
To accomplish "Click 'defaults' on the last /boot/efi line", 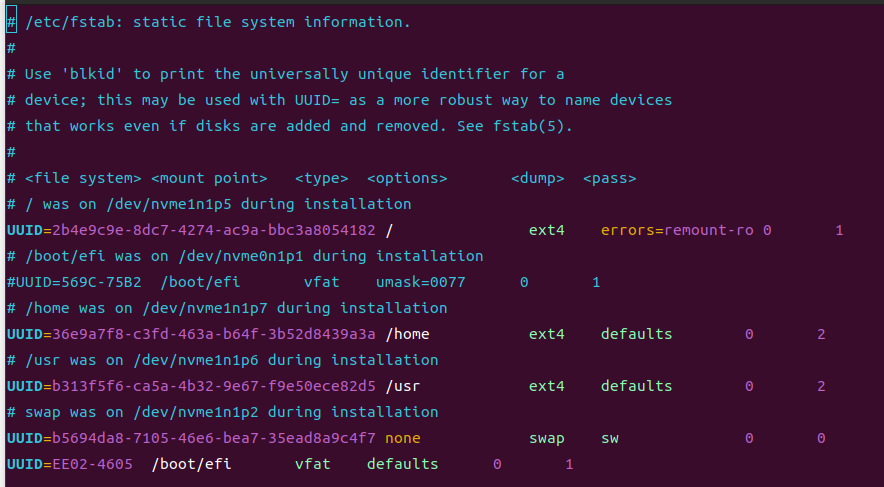I will point(402,464).
